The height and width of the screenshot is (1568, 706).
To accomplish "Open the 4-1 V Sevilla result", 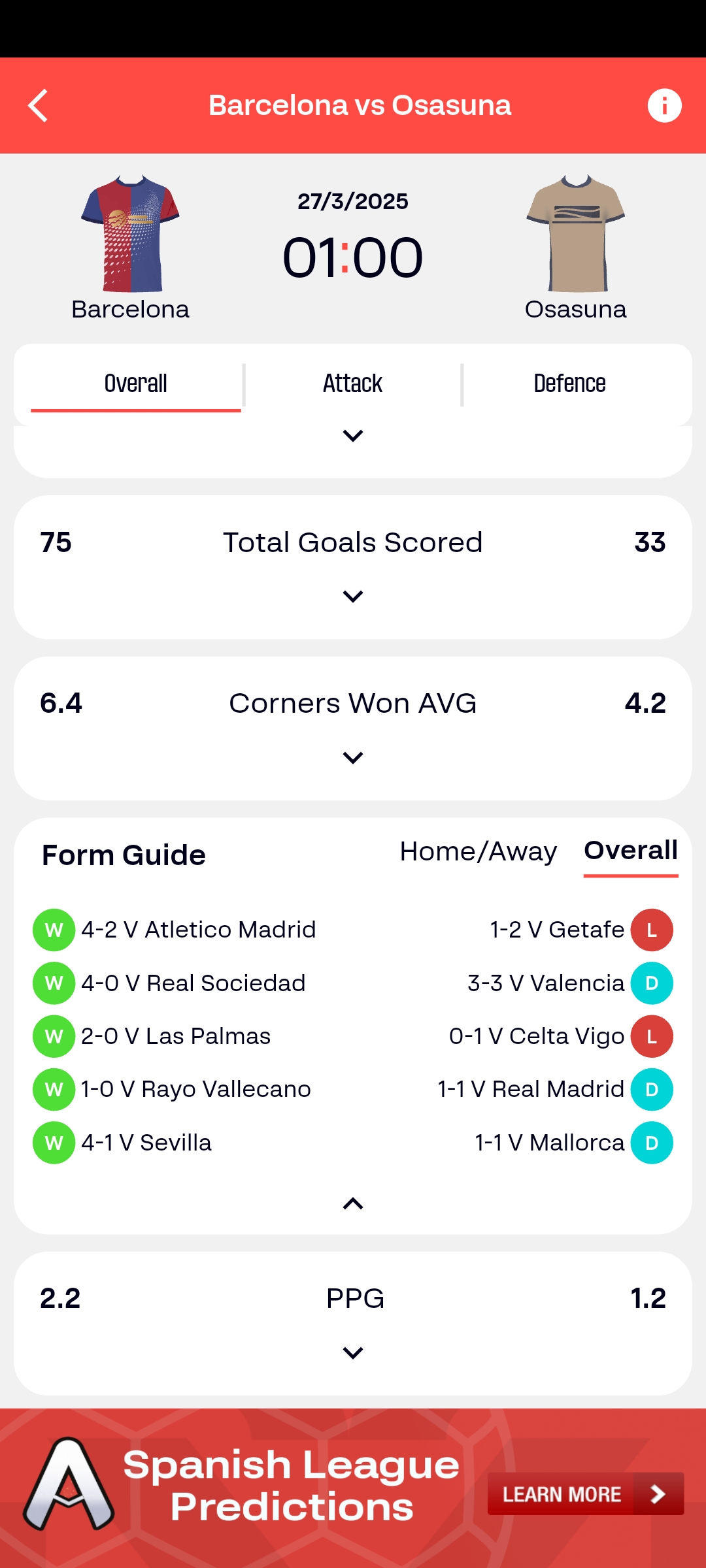I will pos(146,1143).
